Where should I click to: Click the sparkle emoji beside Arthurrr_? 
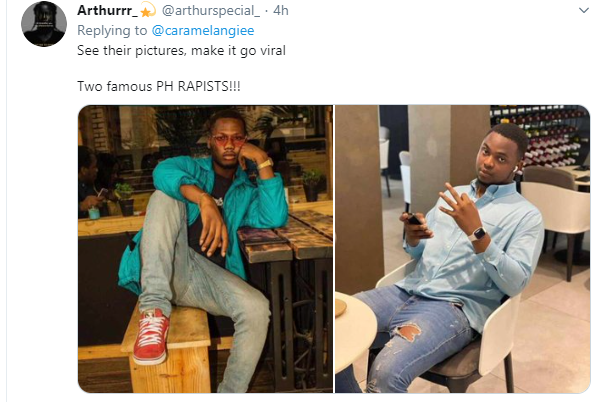[147, 12]
